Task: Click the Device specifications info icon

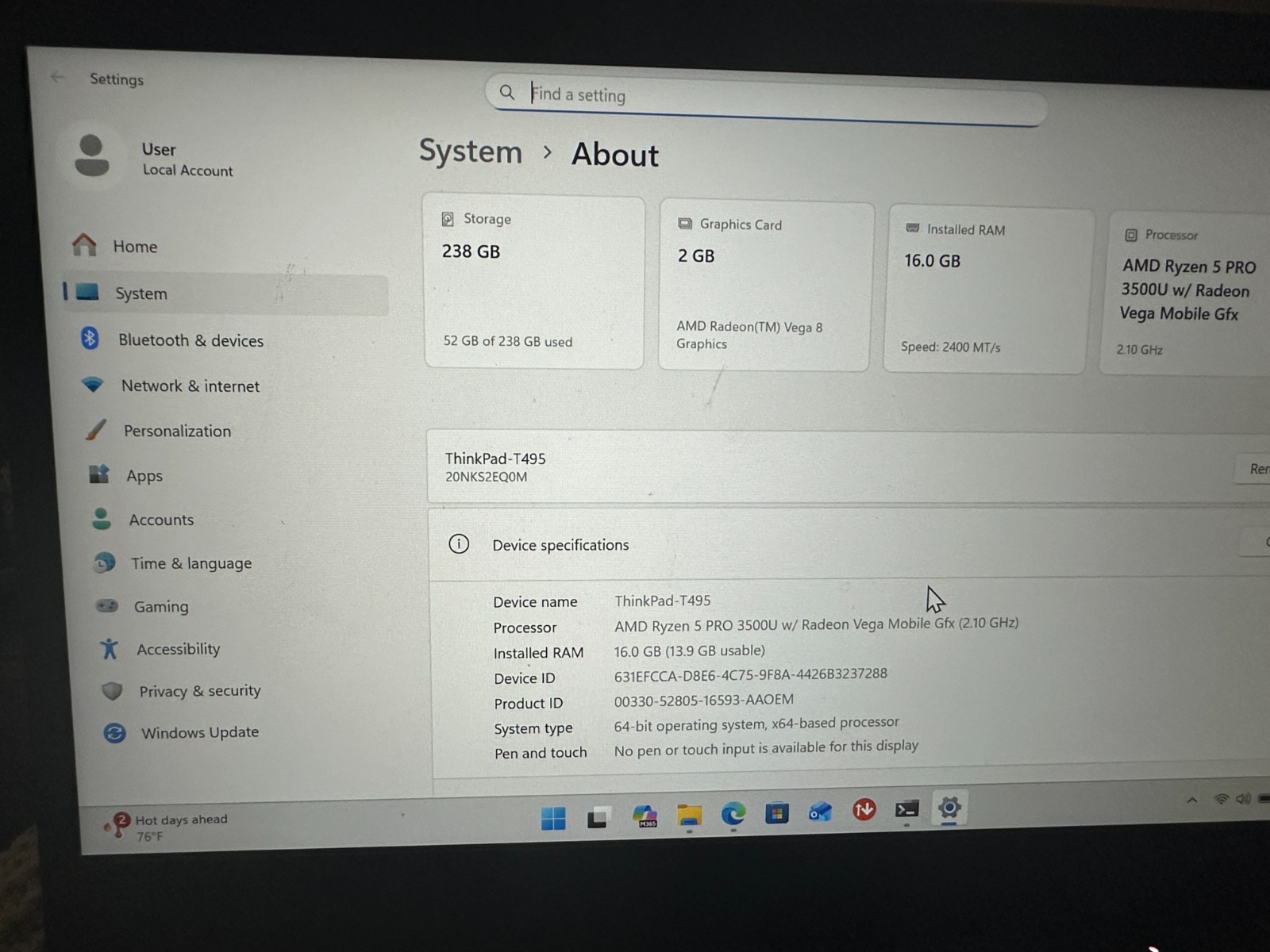Action: coord(459,543)
